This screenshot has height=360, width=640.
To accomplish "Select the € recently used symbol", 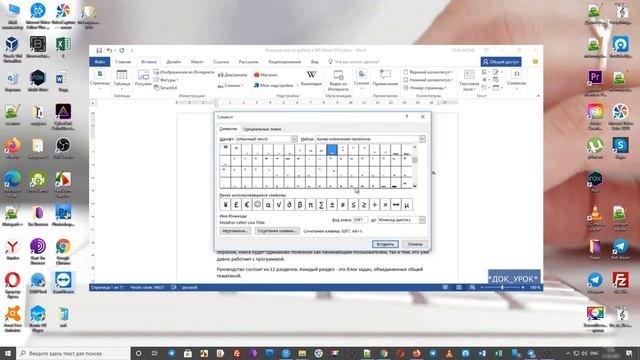I will pyautogui.click(x=247, y=204).
